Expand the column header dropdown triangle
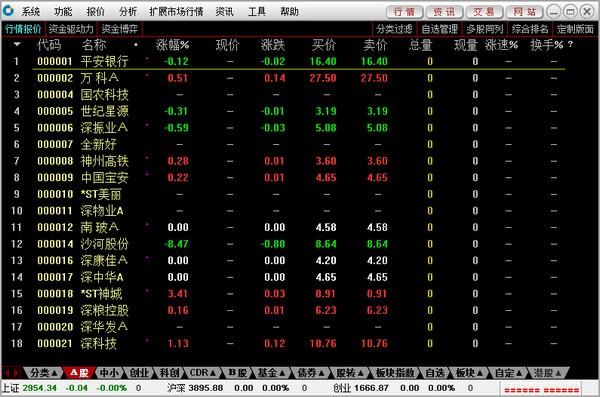The width and height of the screenshot is (600, 397). coord(17,44)
